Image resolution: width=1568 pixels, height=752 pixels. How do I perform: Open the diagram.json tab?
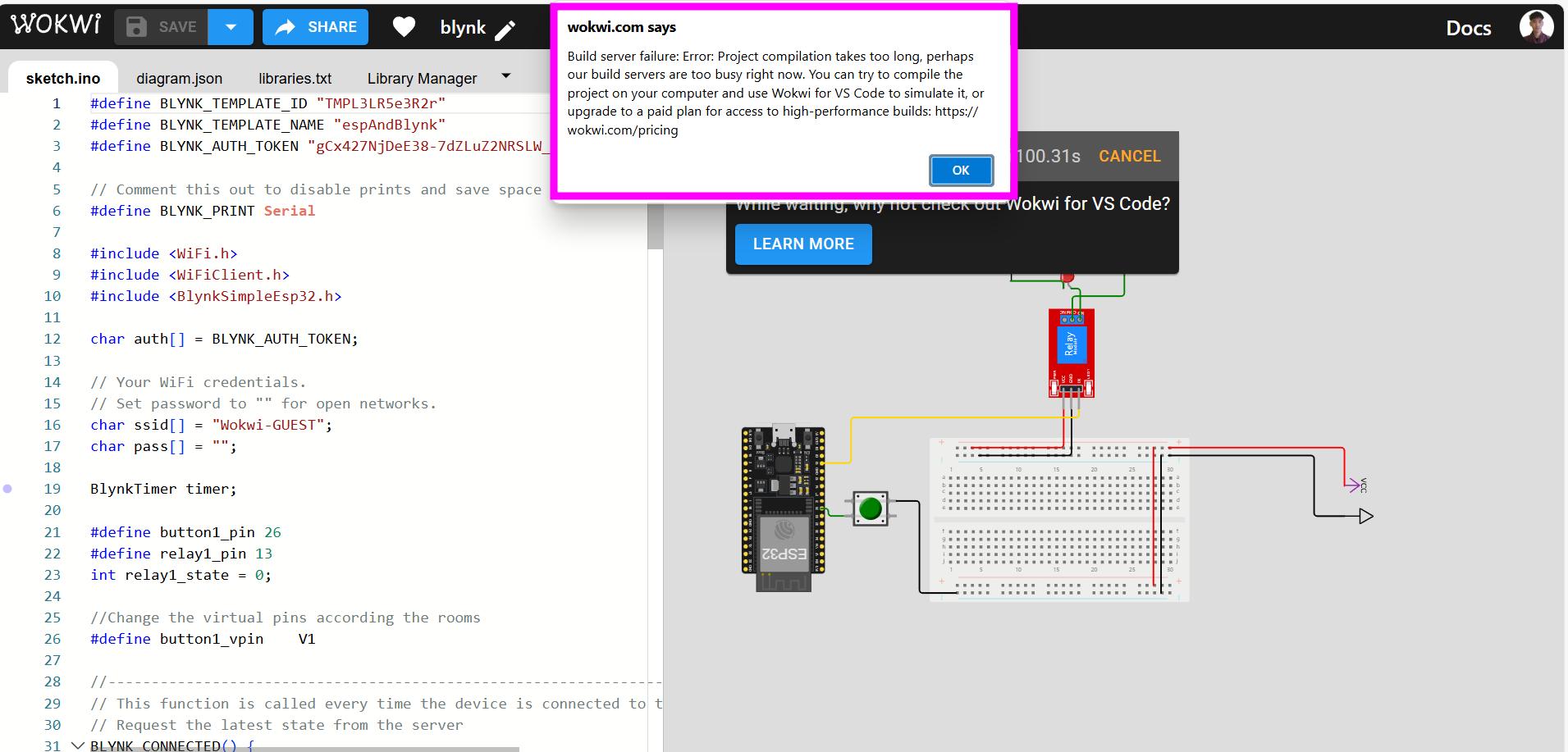point(179,79)
